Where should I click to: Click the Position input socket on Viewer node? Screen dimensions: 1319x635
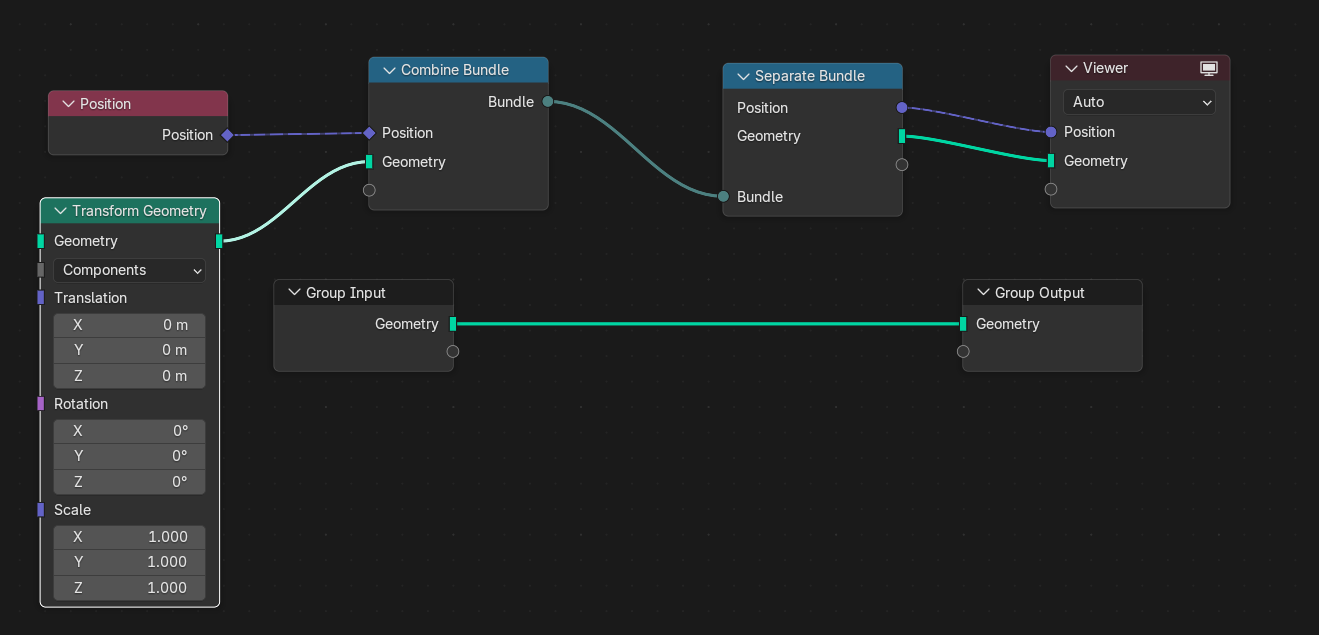coord(1051,132)
